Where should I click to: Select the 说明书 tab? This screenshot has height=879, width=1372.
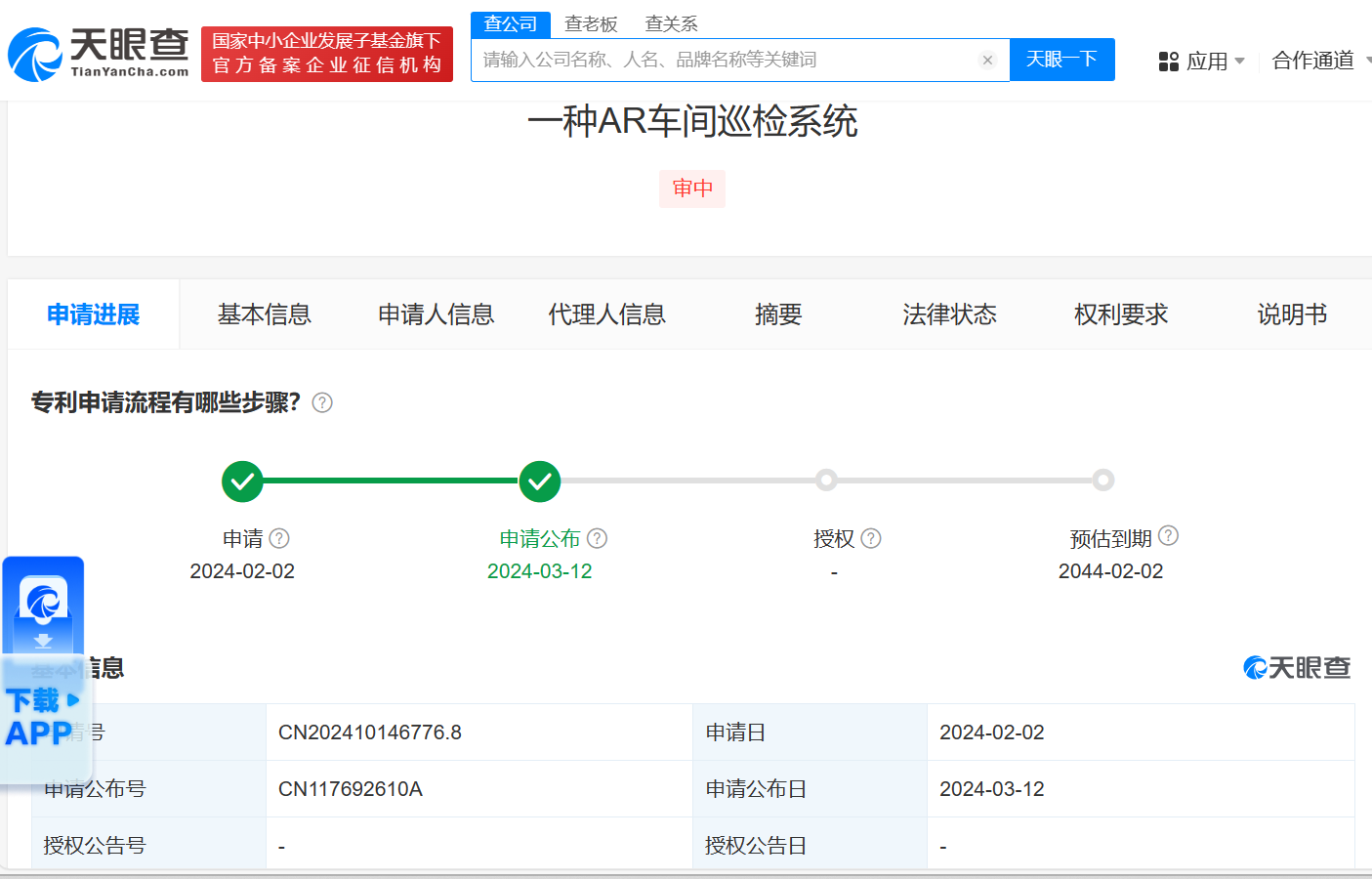coord(1292,314)
